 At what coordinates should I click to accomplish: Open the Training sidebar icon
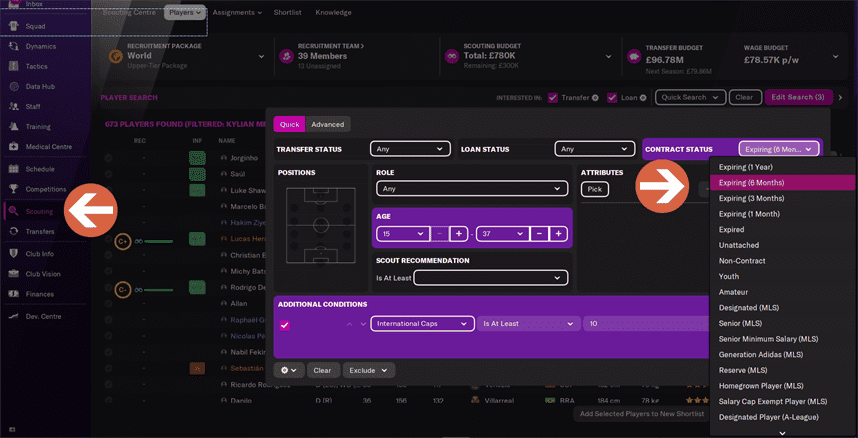click(x=14, y=126)
